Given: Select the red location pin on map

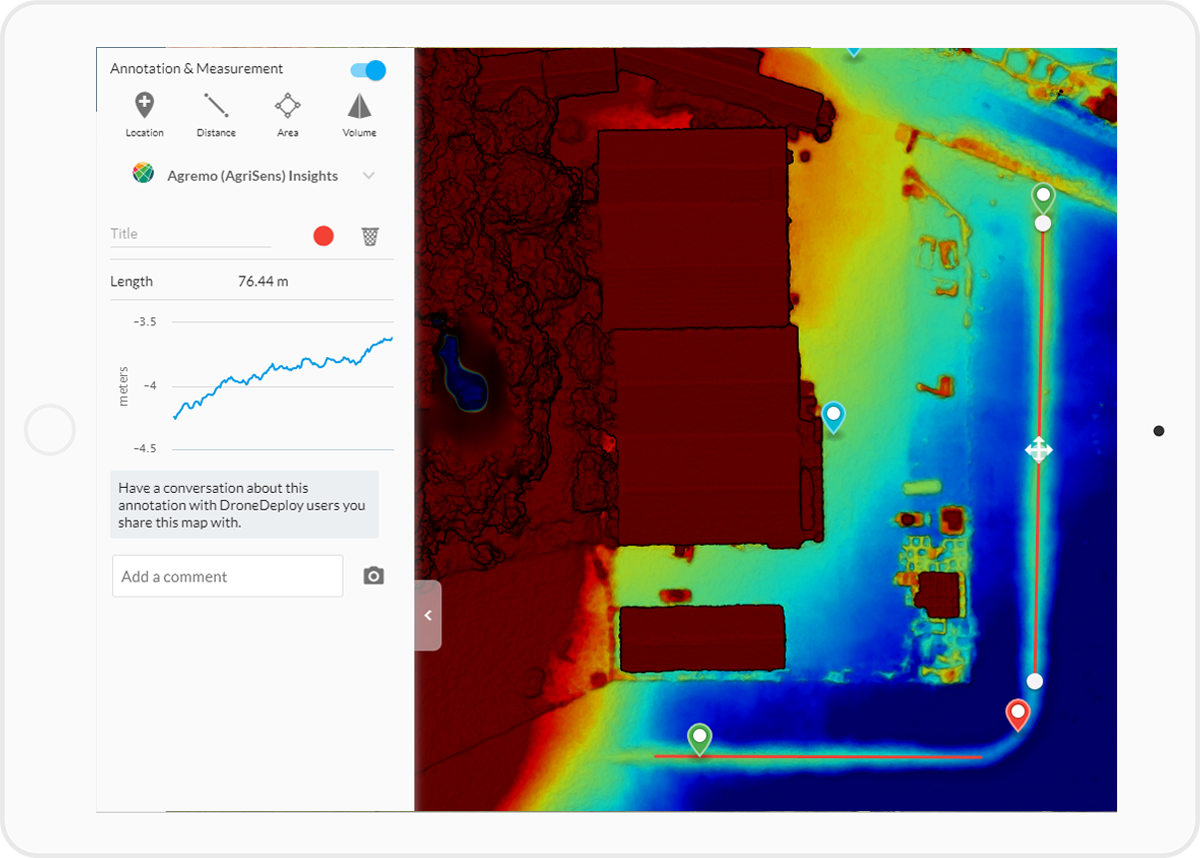Looking at the screenshot, I should pyautogui.click(x=1018, y=715).
